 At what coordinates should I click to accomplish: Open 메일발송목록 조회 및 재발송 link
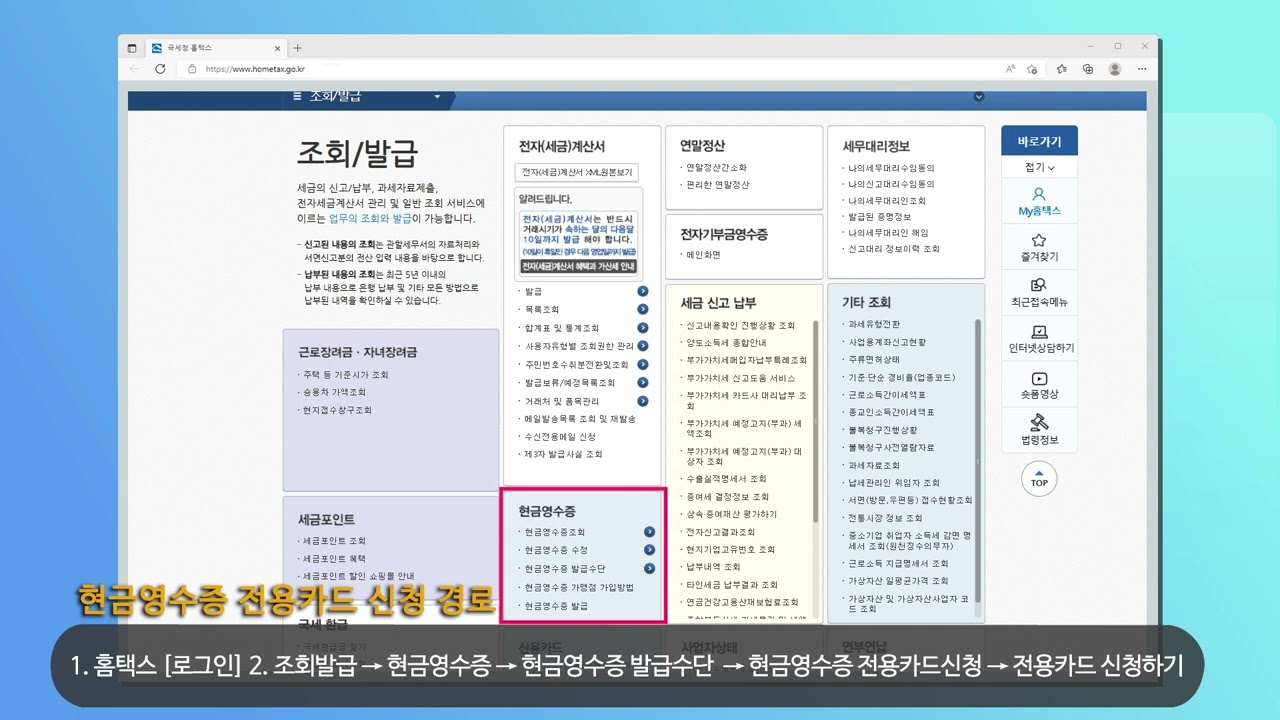pos(578,419)
